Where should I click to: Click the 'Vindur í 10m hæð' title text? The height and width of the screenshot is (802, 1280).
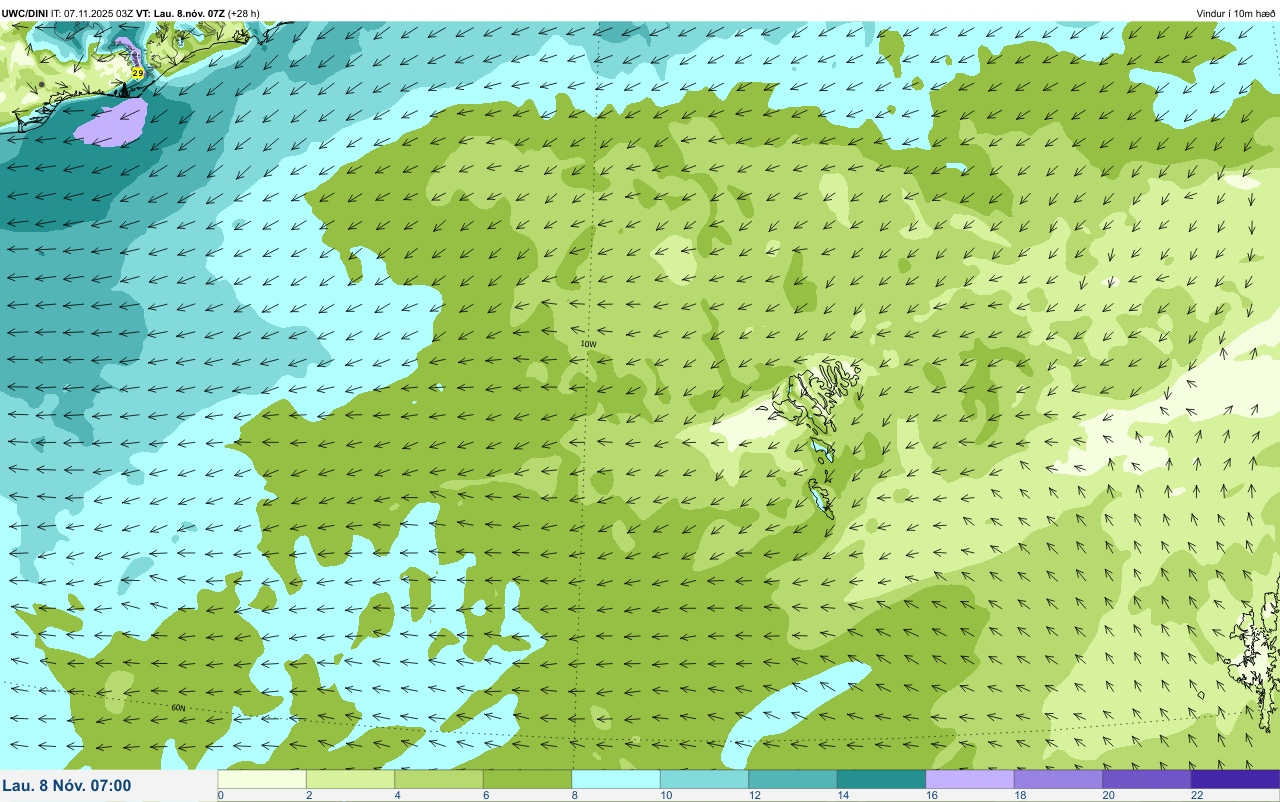click(1236, 13)
